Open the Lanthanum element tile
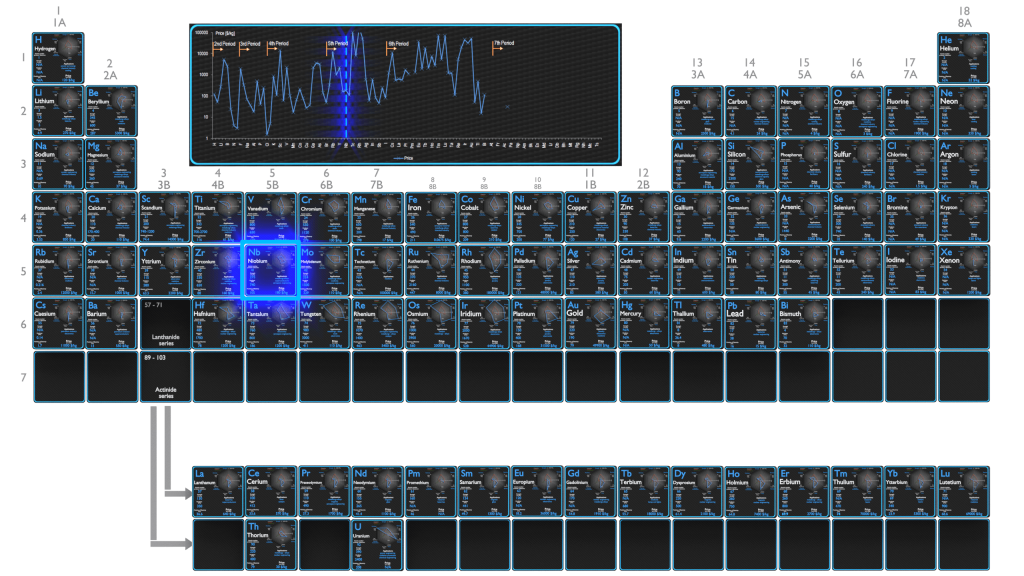This screenshot has height=576, width=1024. pos(217,491)
